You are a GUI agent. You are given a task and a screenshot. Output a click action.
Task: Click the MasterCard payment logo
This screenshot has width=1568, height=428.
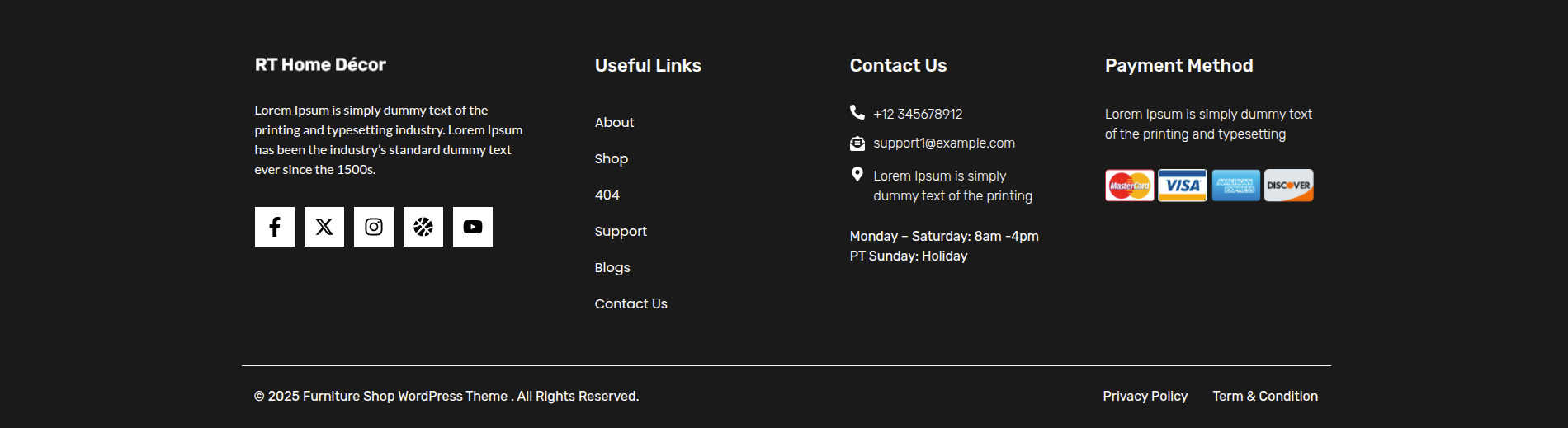pyautogui.click(x=1130, y=186)
